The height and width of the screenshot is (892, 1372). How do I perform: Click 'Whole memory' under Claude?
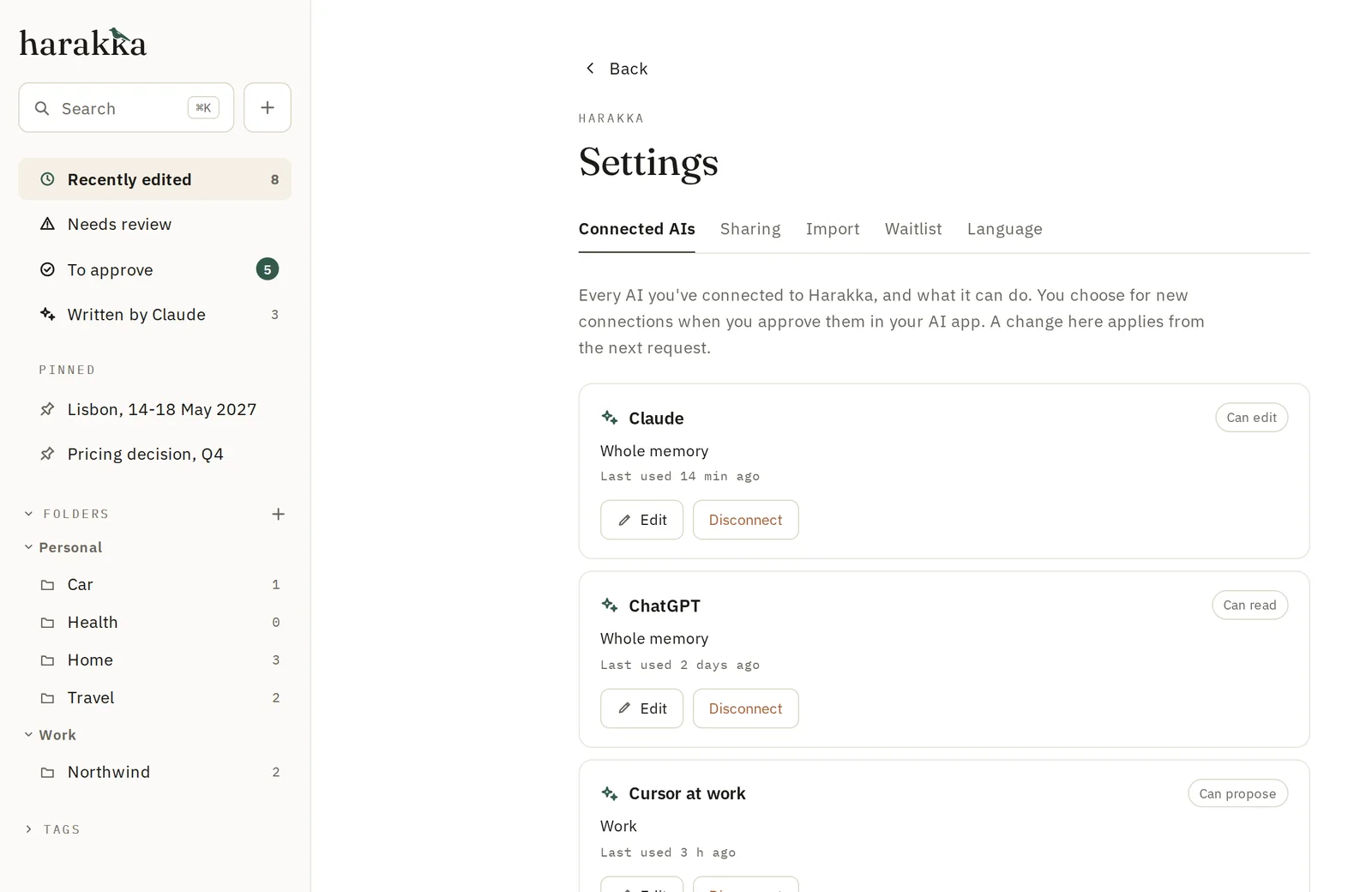(654, 451)
